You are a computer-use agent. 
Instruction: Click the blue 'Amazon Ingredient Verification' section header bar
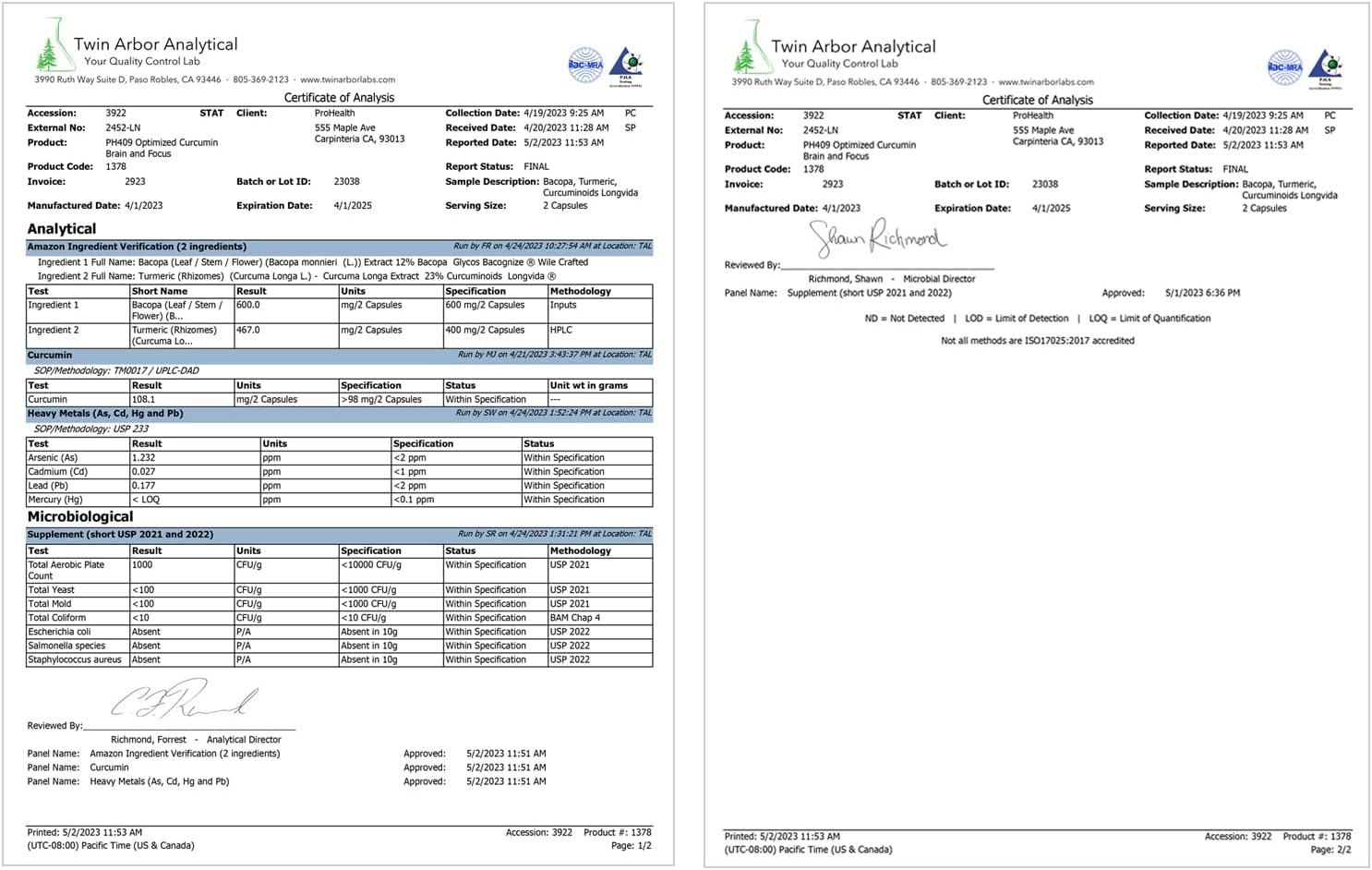(x=339, y=247)
